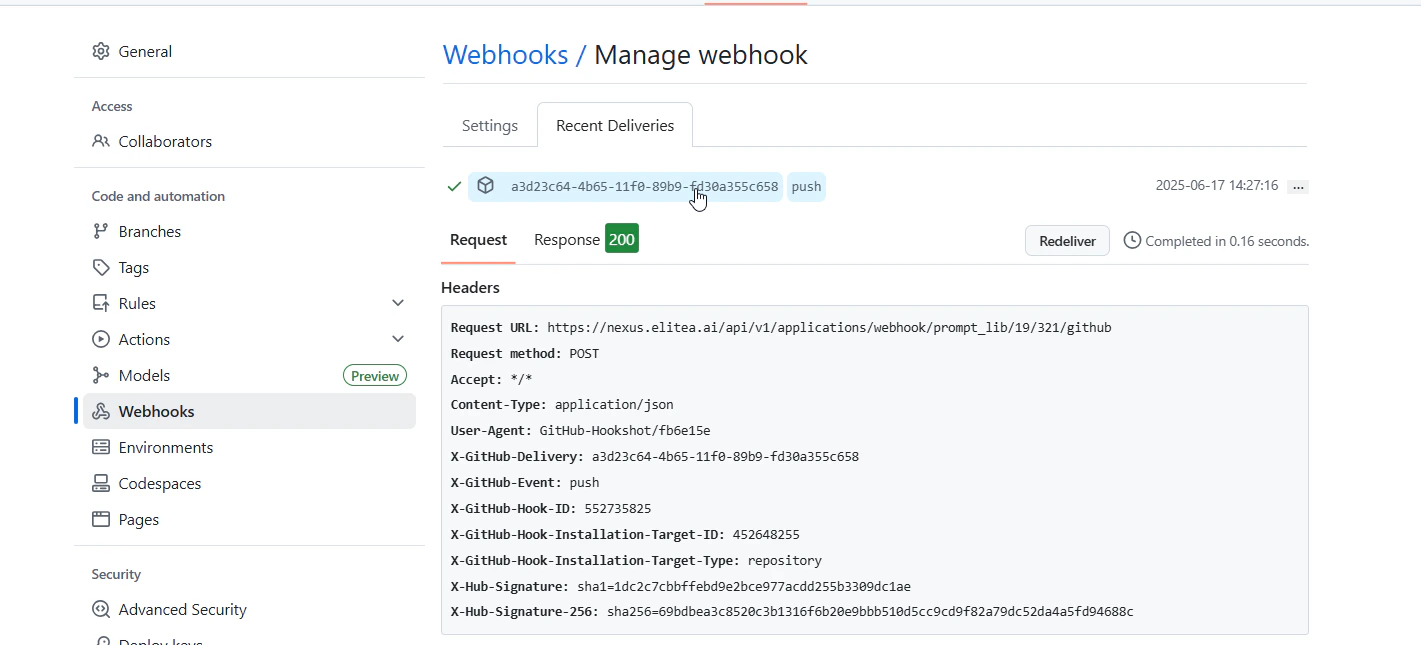Click the Webhooks hook icon in sidebar

pyautogui.click(x=100, y=411)
